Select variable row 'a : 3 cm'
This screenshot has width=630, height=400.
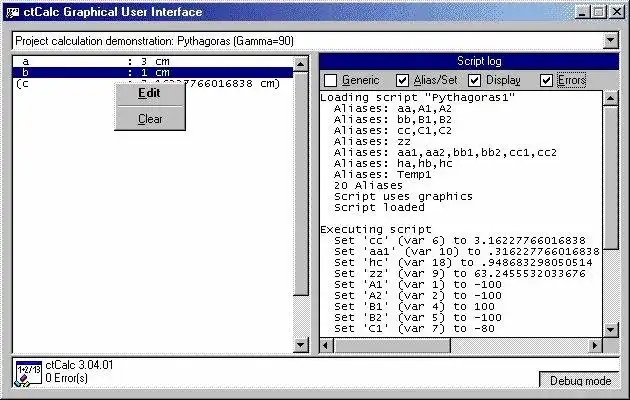pos(153,61)
